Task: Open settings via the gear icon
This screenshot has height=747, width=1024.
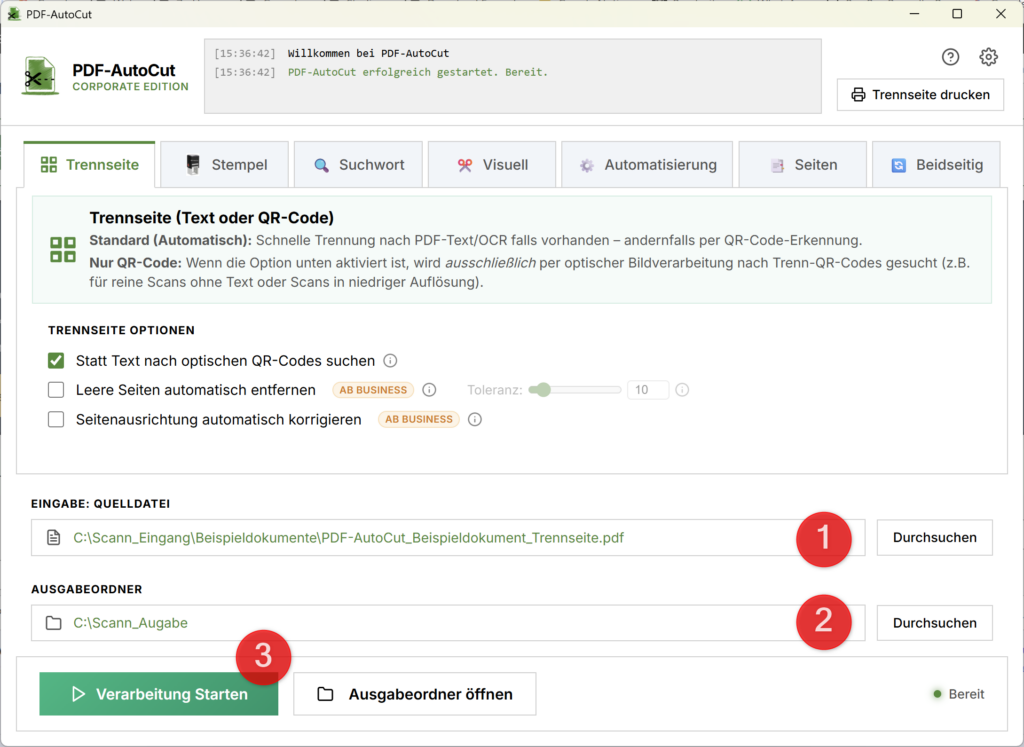Action: point(988,57)
